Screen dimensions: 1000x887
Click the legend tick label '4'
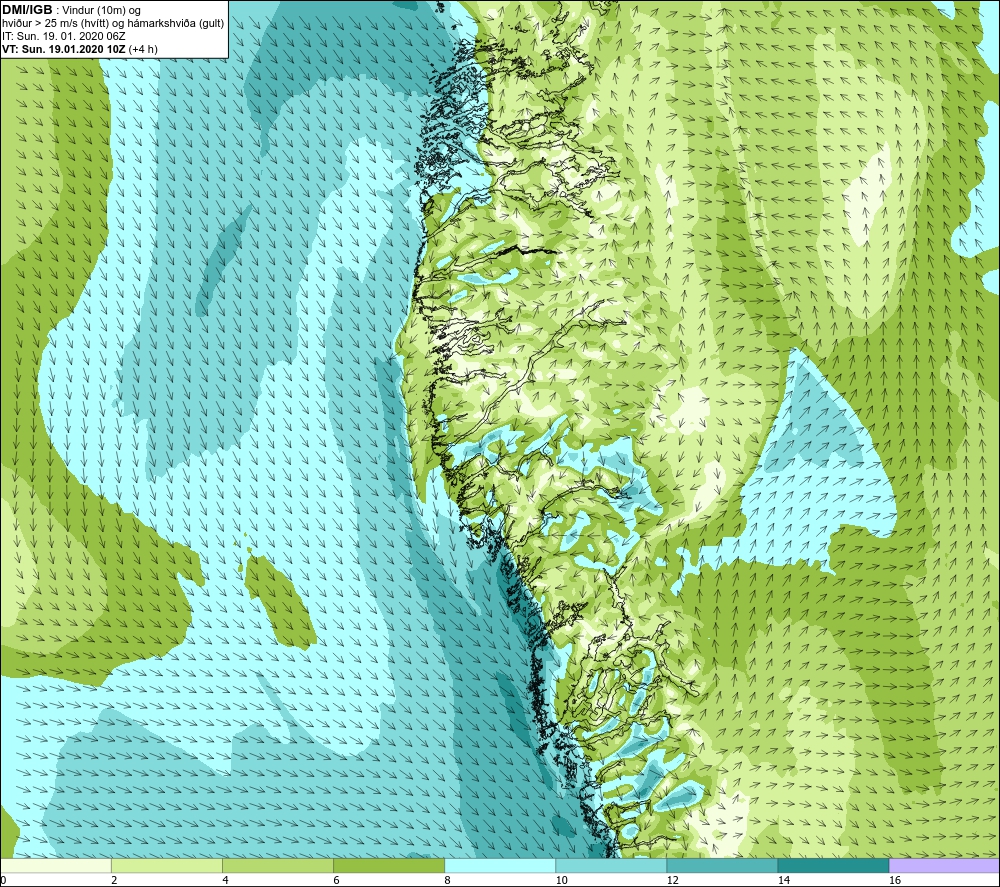[x=225, y=880]
